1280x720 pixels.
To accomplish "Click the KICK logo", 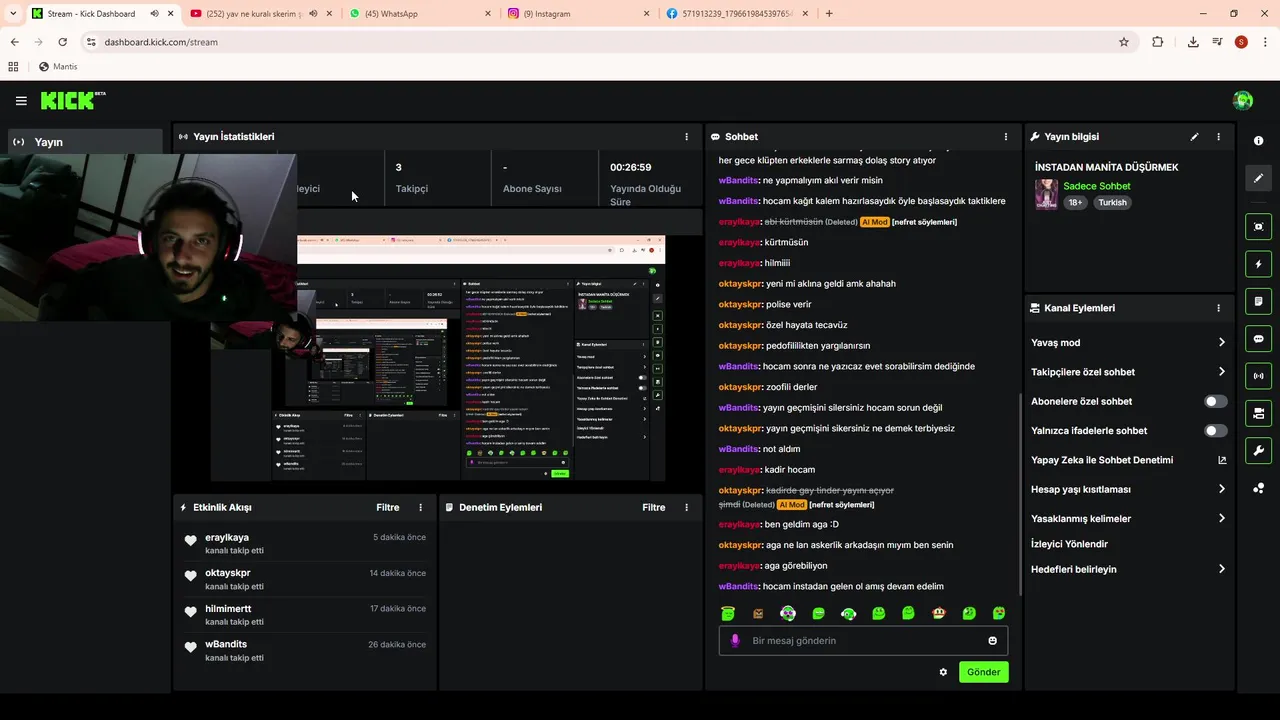I will 73,100.
